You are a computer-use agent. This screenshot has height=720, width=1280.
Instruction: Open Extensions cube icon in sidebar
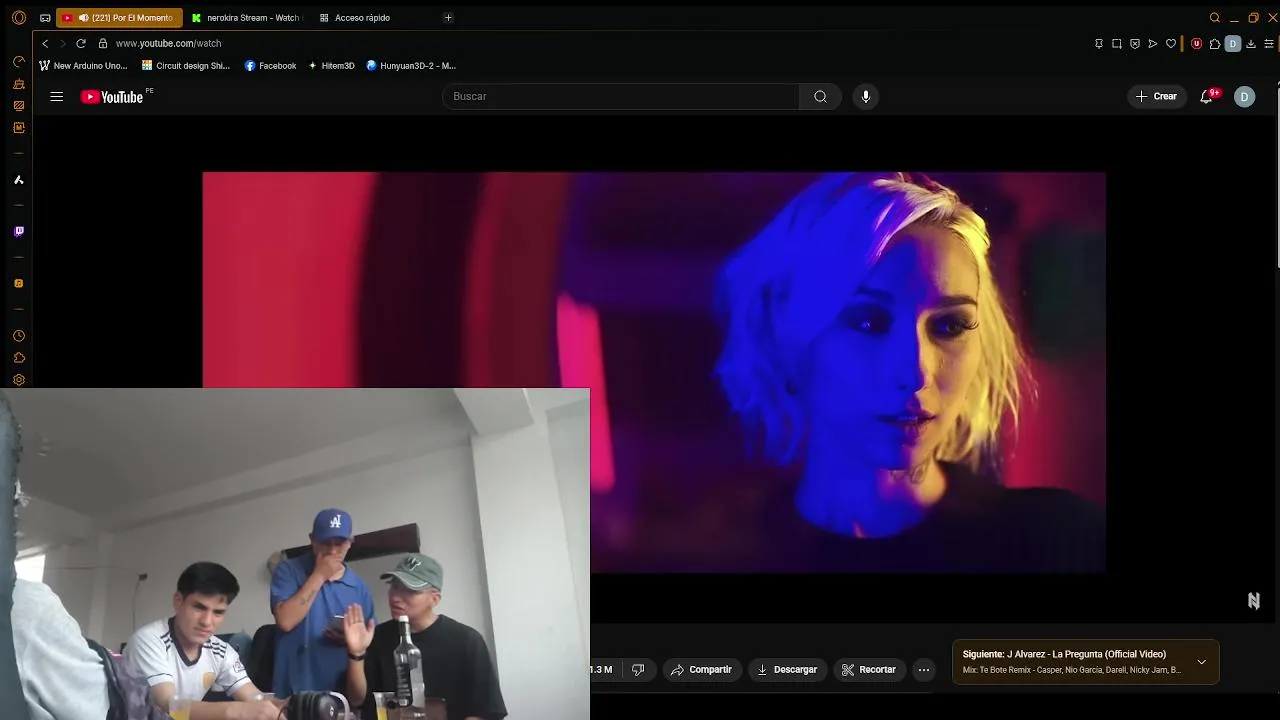pyautogui.click(x=19, y=358)
